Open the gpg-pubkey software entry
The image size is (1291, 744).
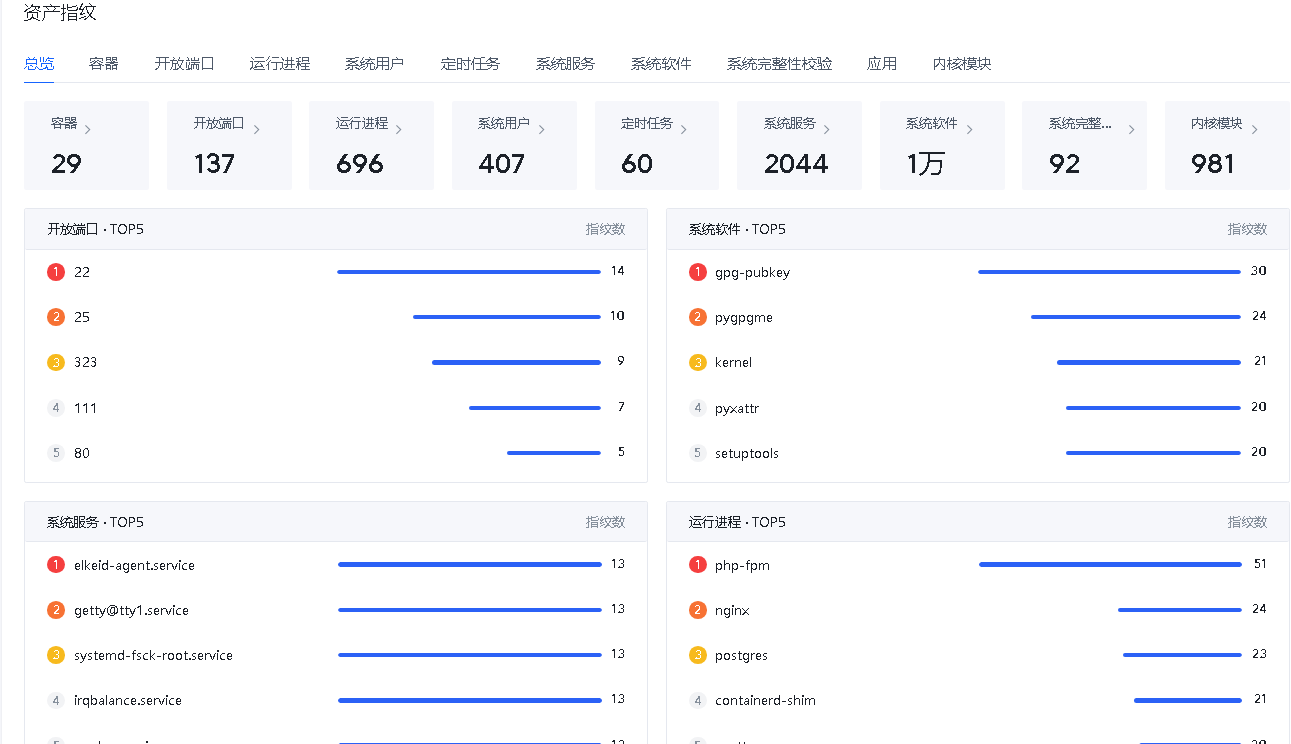(x=752, y=272)
